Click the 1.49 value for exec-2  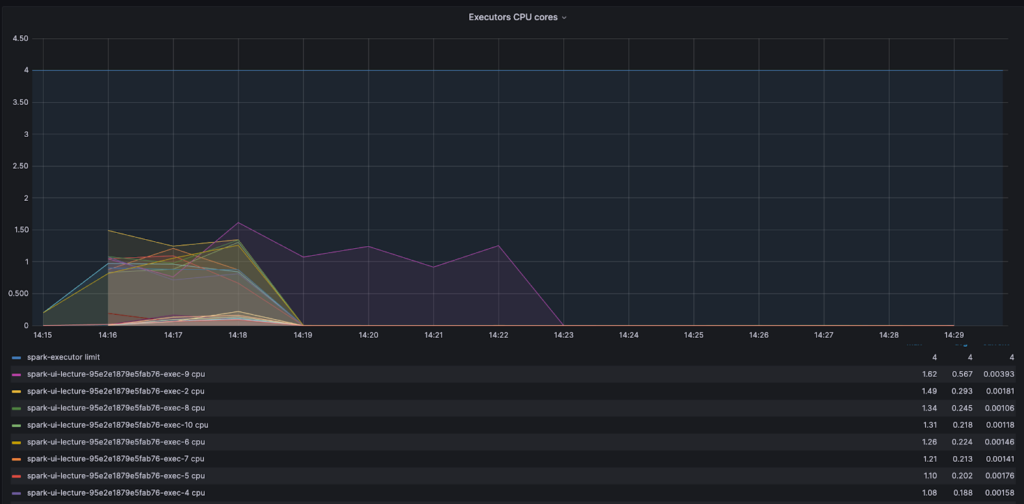(x=929, y=391)
